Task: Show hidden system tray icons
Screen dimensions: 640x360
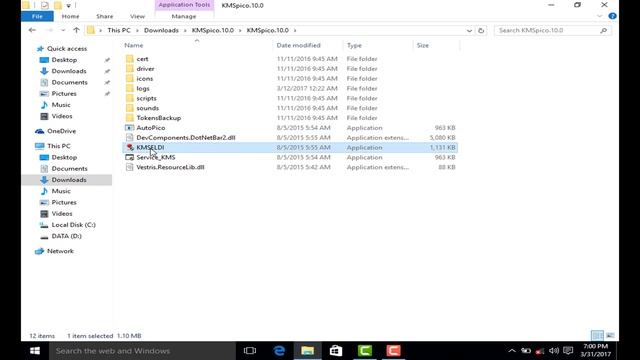Action: pyautogui.click(x=511, y=351)
